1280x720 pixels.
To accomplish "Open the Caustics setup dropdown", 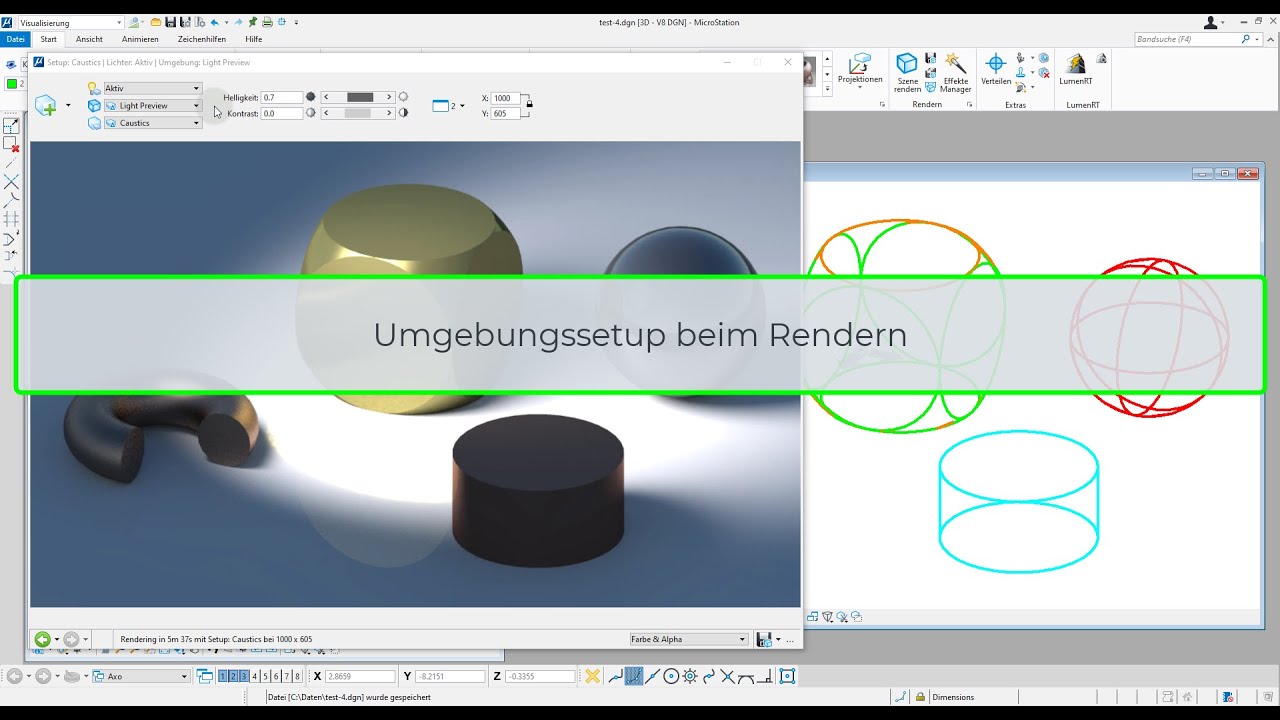I will 153,123.
